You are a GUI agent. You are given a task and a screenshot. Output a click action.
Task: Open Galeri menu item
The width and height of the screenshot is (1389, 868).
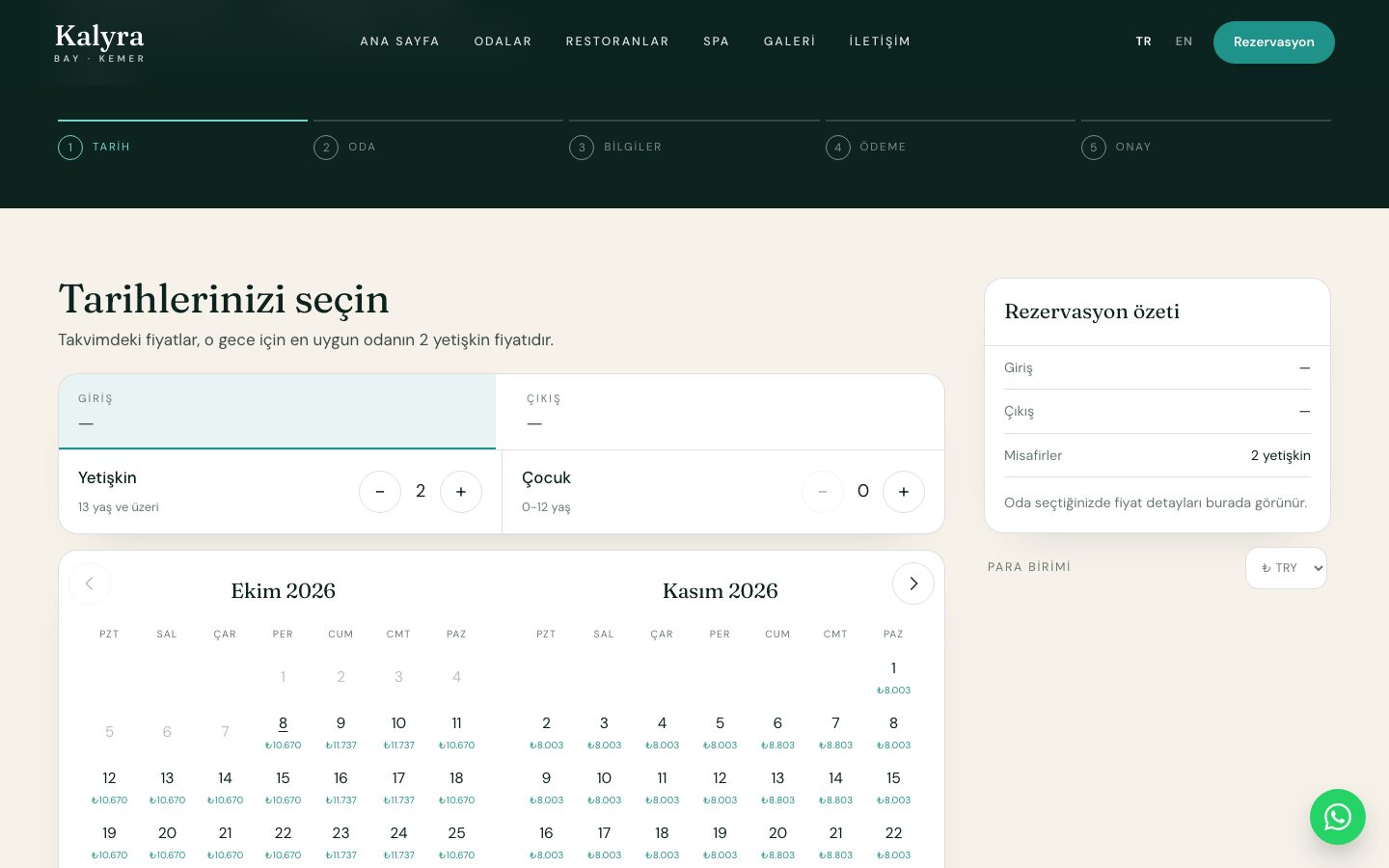789,41
